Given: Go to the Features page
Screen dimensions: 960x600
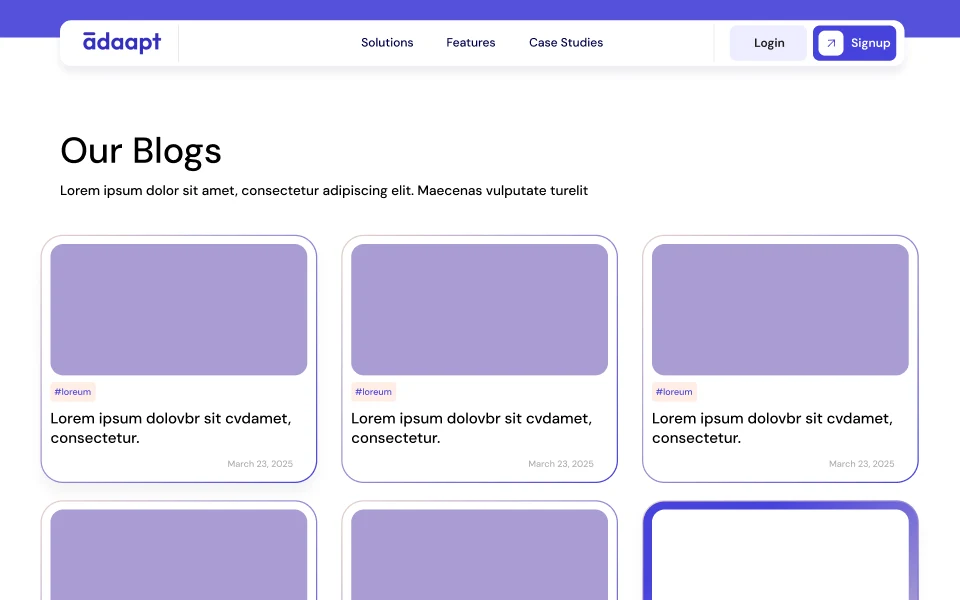Looking at the screenshot, I should click(x=470, y=42).
